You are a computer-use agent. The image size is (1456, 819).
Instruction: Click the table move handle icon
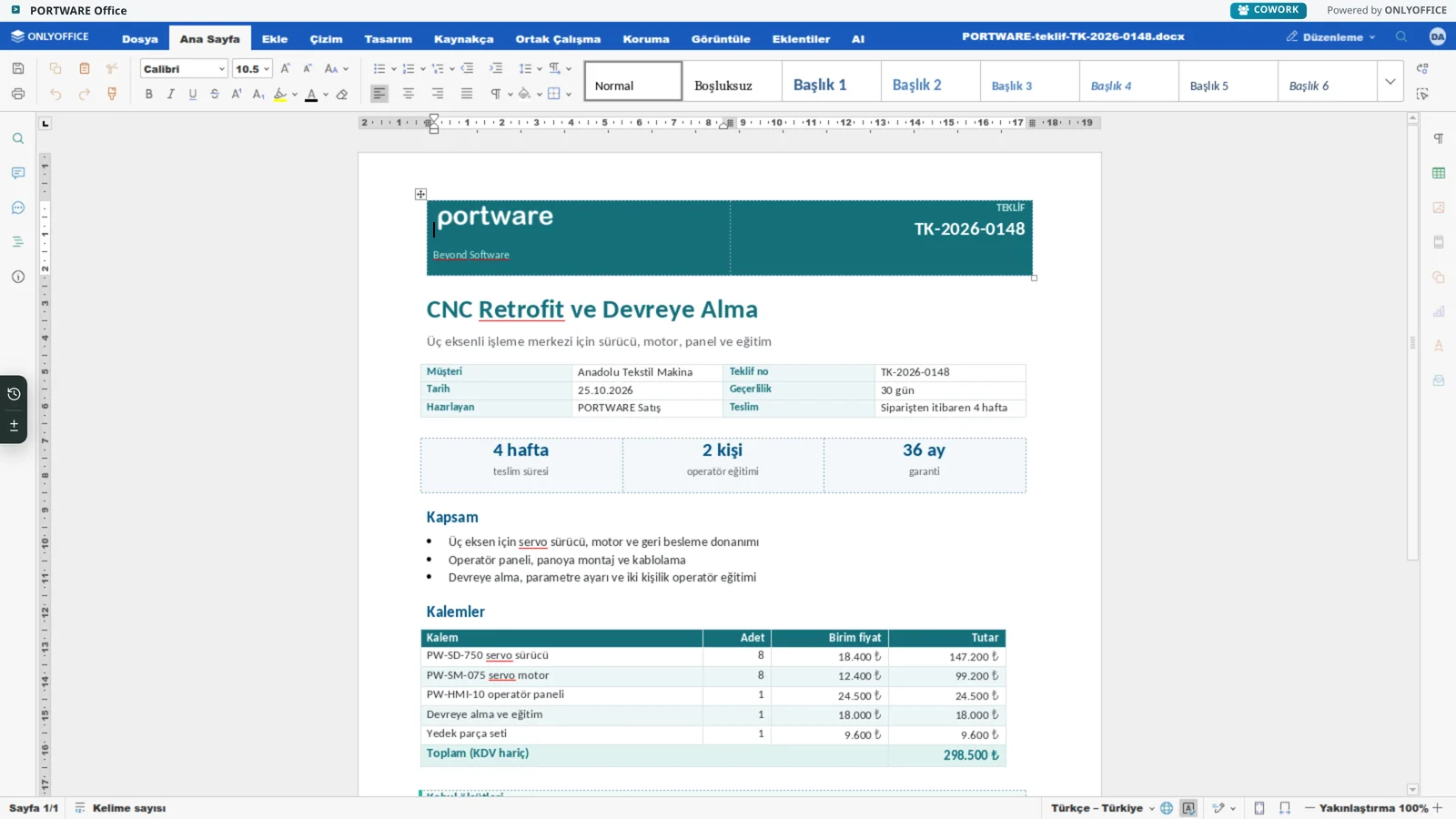click(x=420, y=194)
